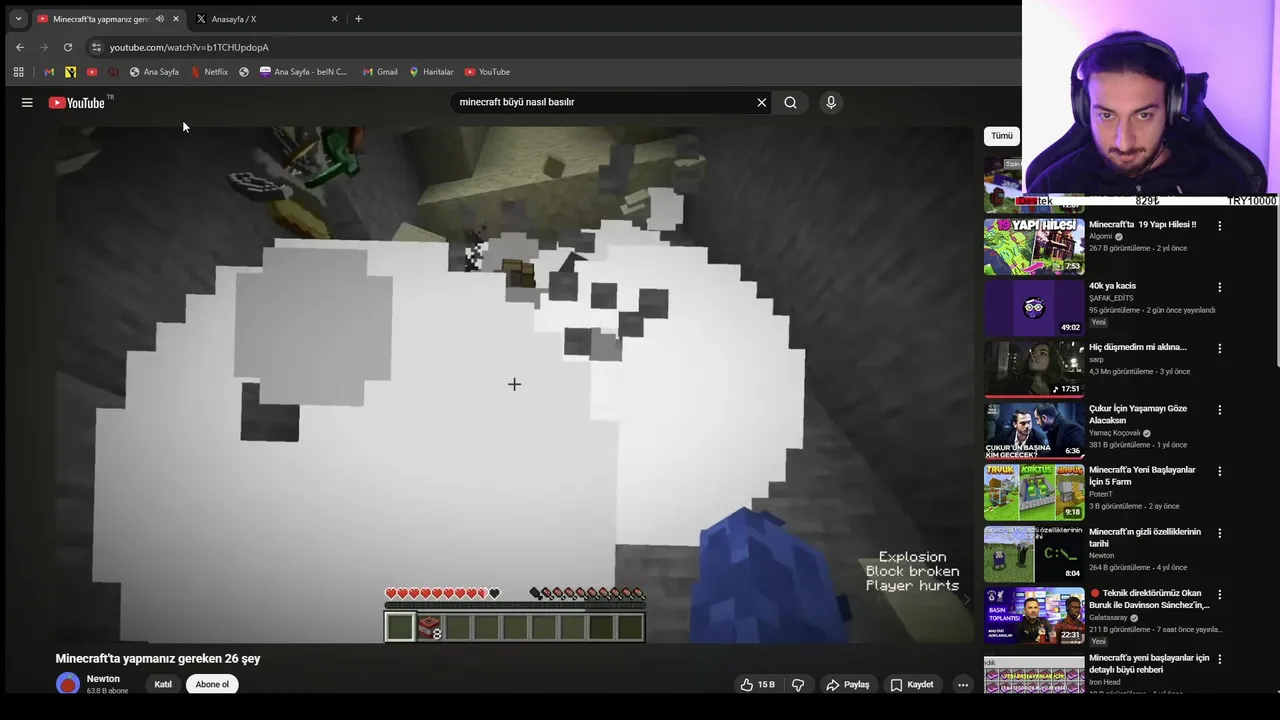The width and height of the screenshot is (1280, 720).
Task: Open more actions menu under the video
Action: tap(962, 685)
